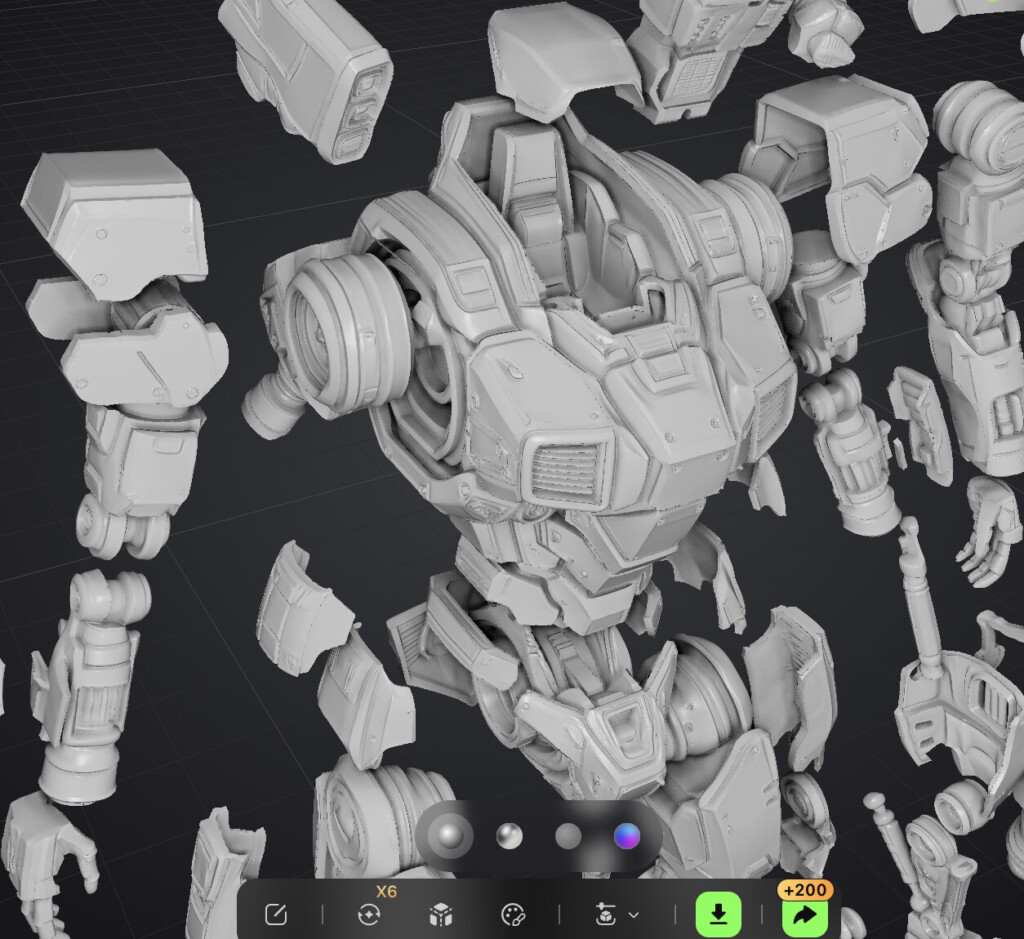Click the regenerate icon labeled X6

pos(369,914)
